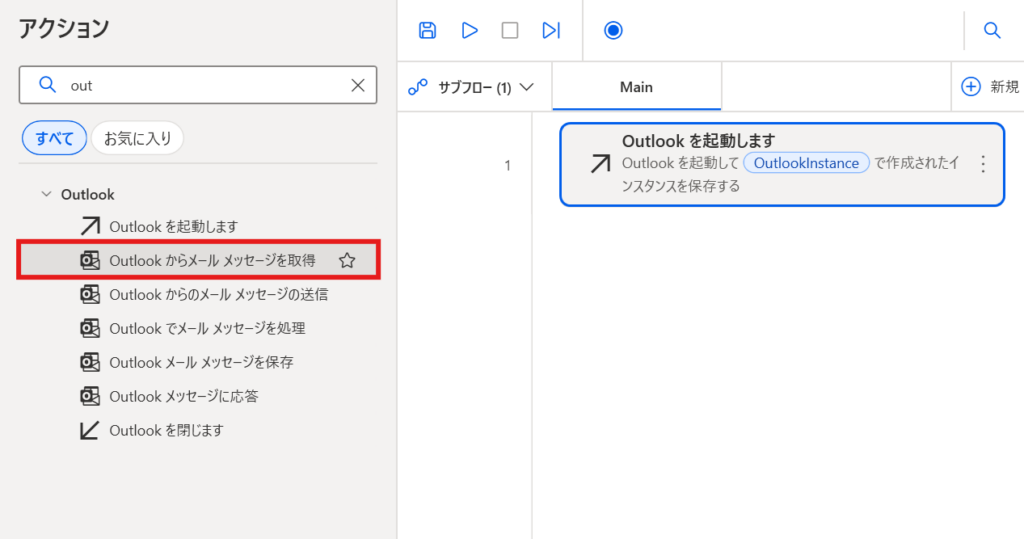The height and width of the screenshot is (539, 1024).
Task: Run next action with the step icon
Action: coord(551,30)
